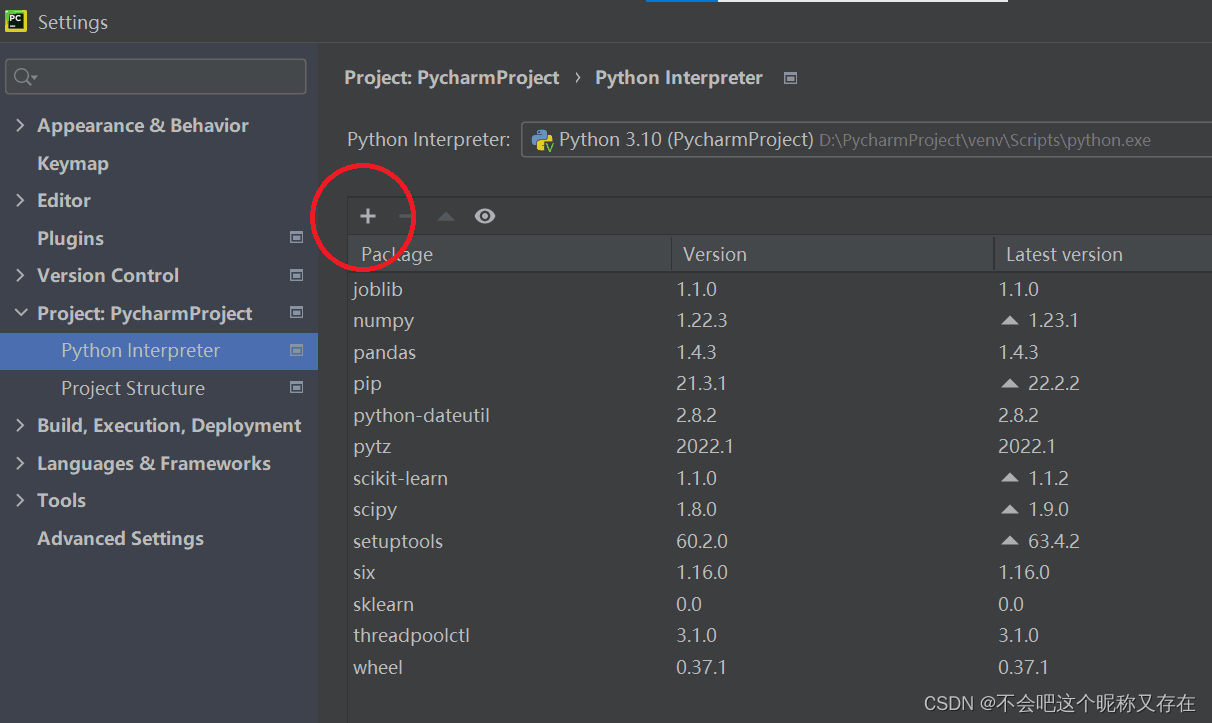1212x723 pixels.
Task: Click the plus icon to install a package
Action: click(x=368, y=216)
